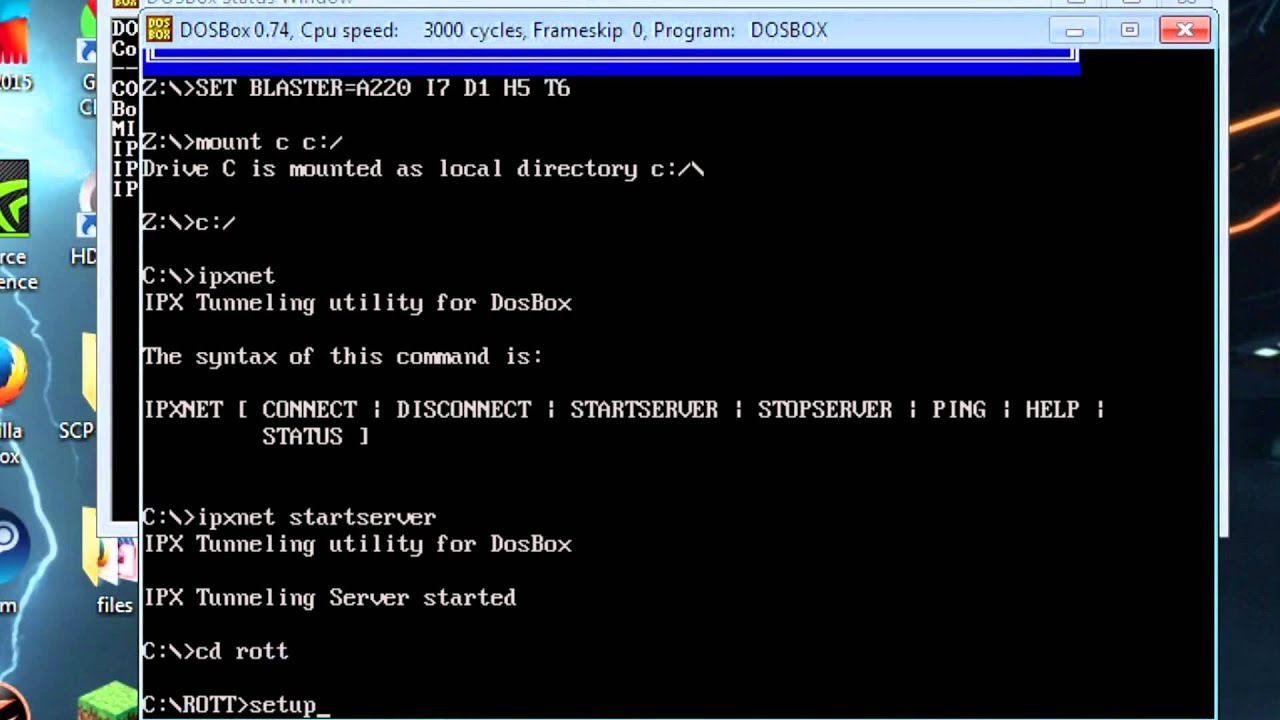Click the 'ipxnet startserver' command line
The image size is (1280, 720).
[289, 518]
